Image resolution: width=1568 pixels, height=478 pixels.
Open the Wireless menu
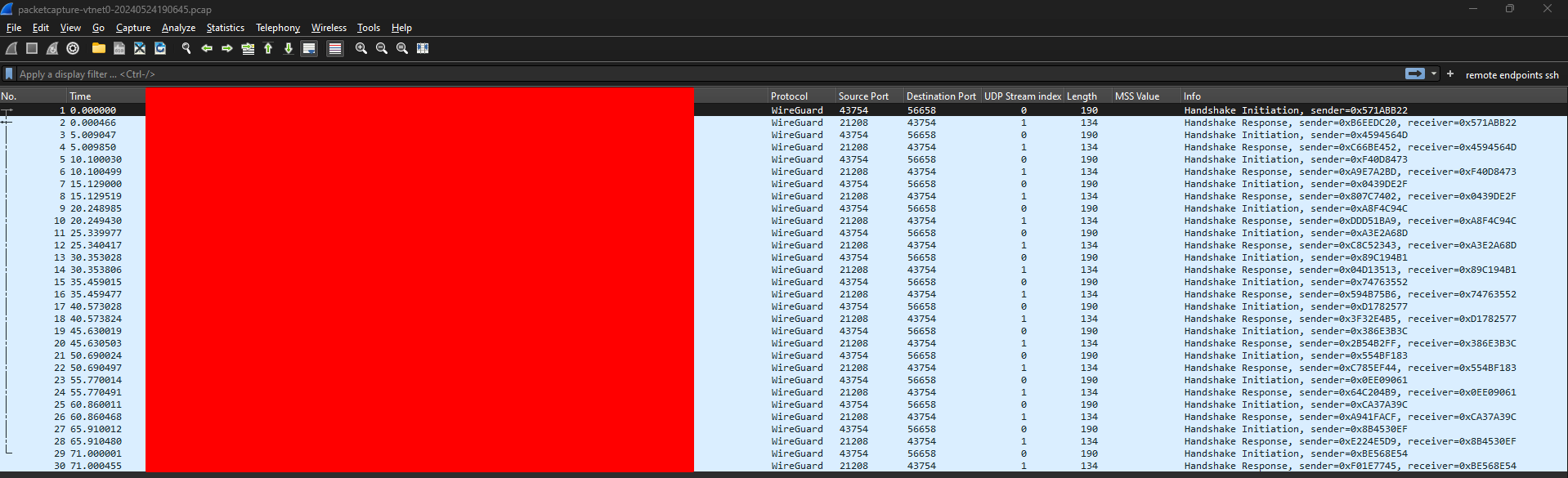[329, 28]
